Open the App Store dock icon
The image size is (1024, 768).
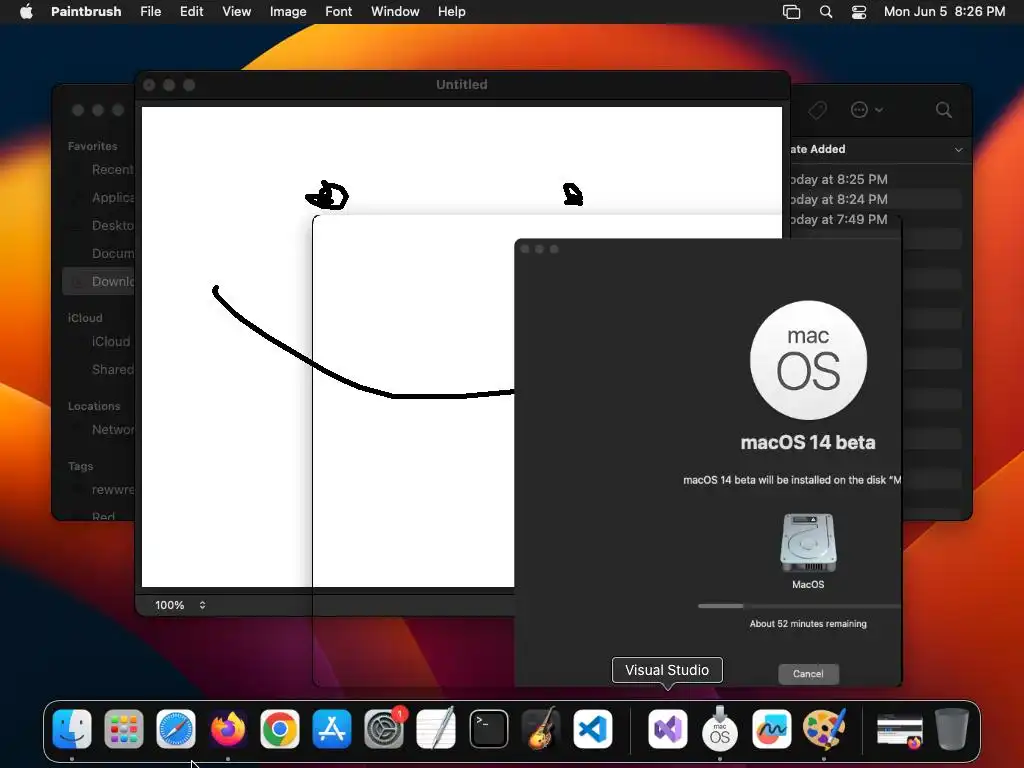(x=332, y=729)
